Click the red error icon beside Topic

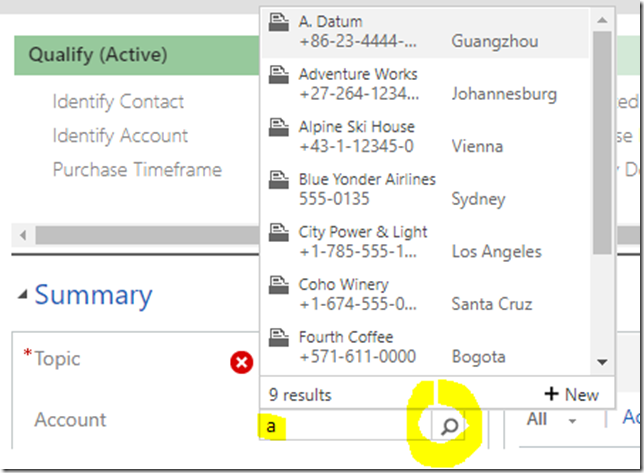(241, 362)
